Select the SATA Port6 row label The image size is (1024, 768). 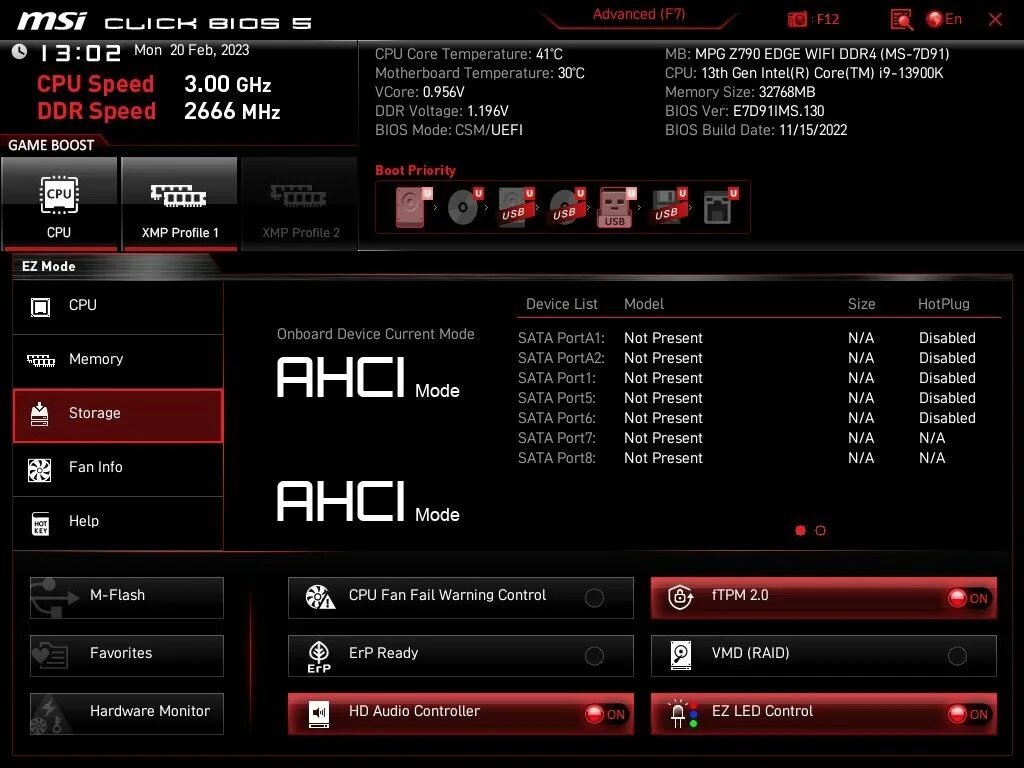click(557, 419)
